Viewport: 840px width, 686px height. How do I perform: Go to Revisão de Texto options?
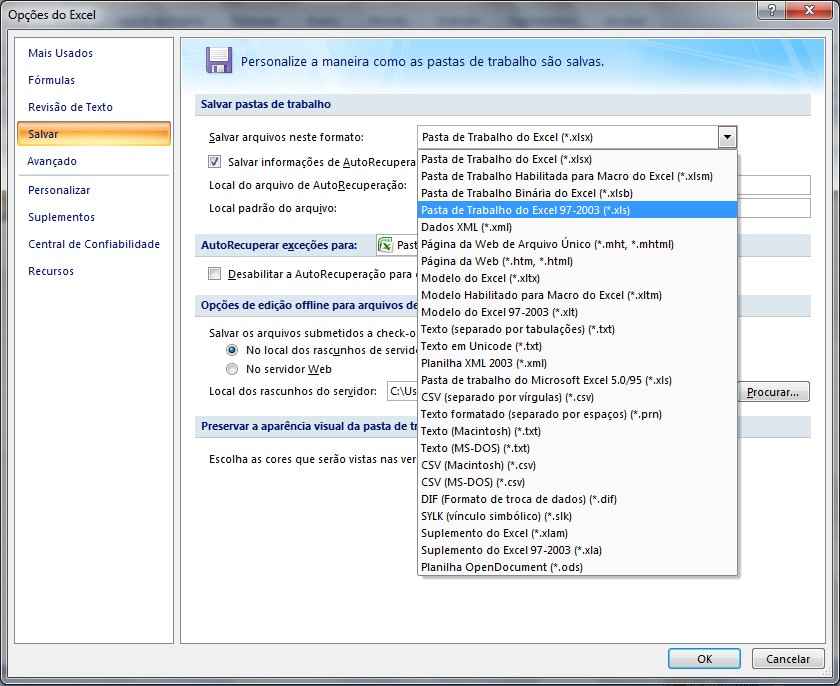70,107
